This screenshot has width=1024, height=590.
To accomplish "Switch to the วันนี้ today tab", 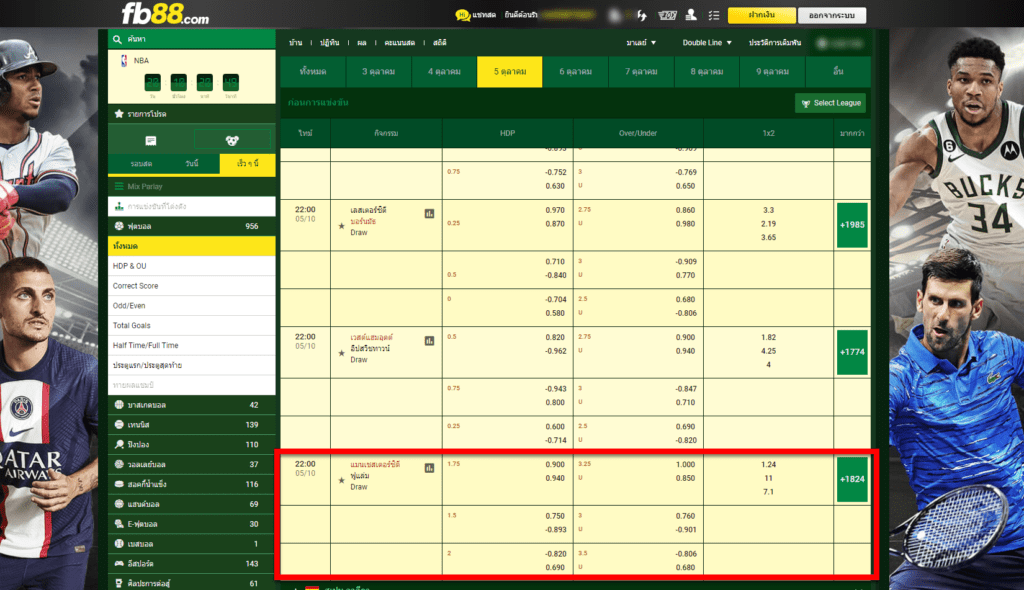I will point(192,164).
